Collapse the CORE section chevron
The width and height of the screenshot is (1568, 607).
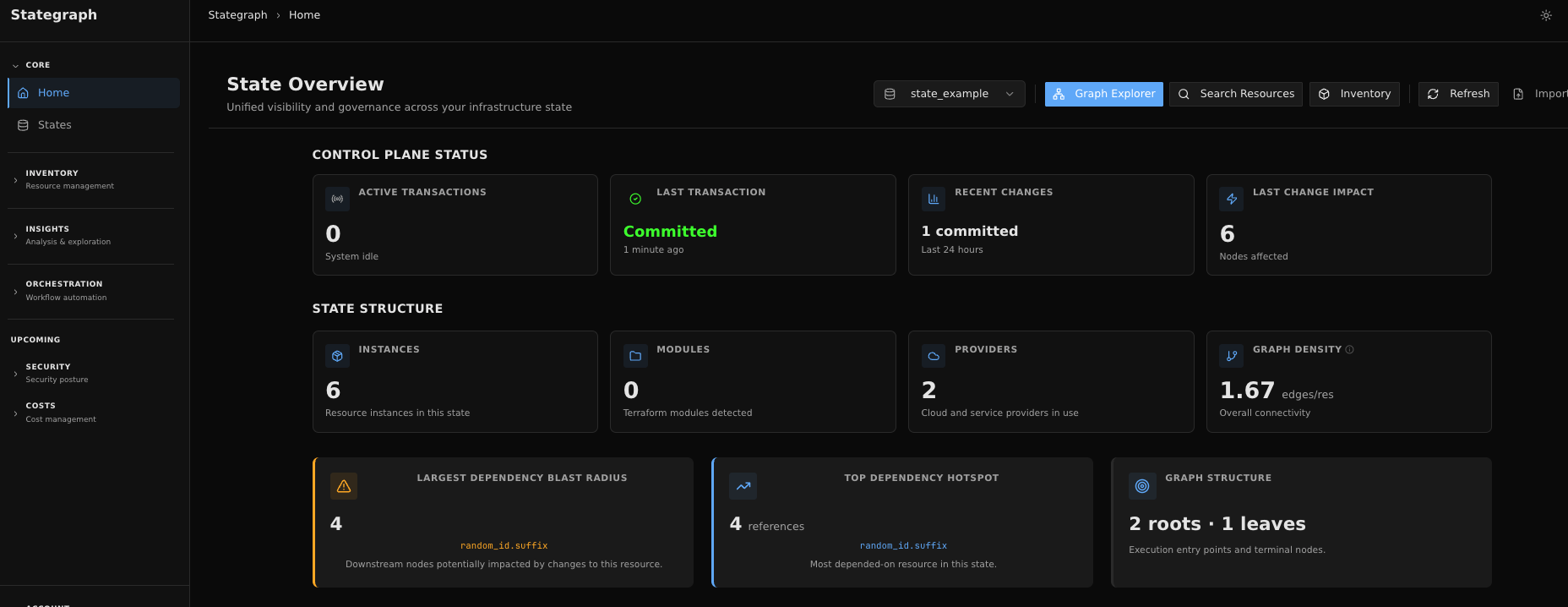[15, 65]
